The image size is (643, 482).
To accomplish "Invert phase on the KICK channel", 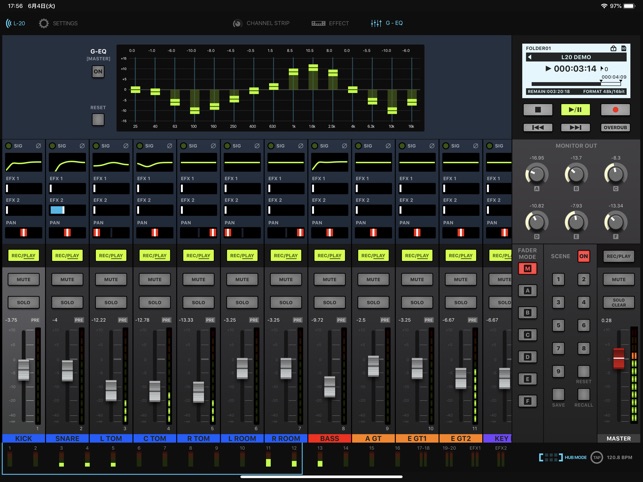I will tap(38, 146).
